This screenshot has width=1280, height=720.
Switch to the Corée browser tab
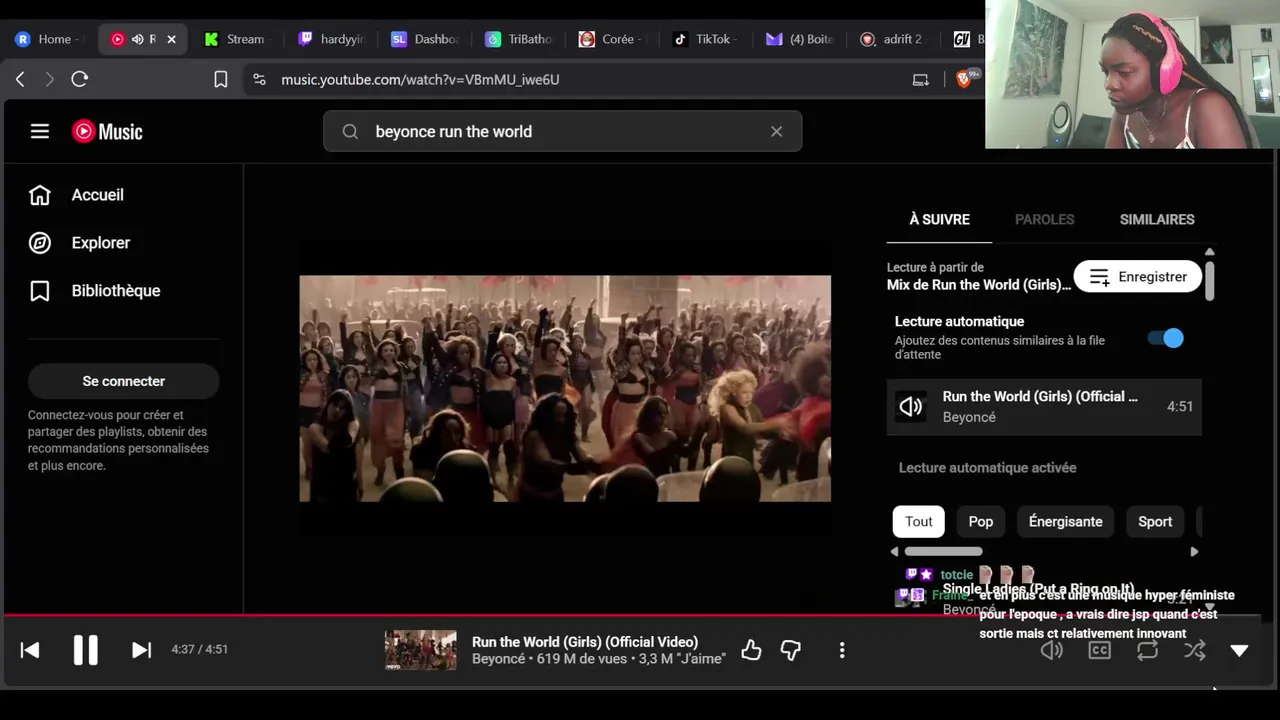[613, 39]
